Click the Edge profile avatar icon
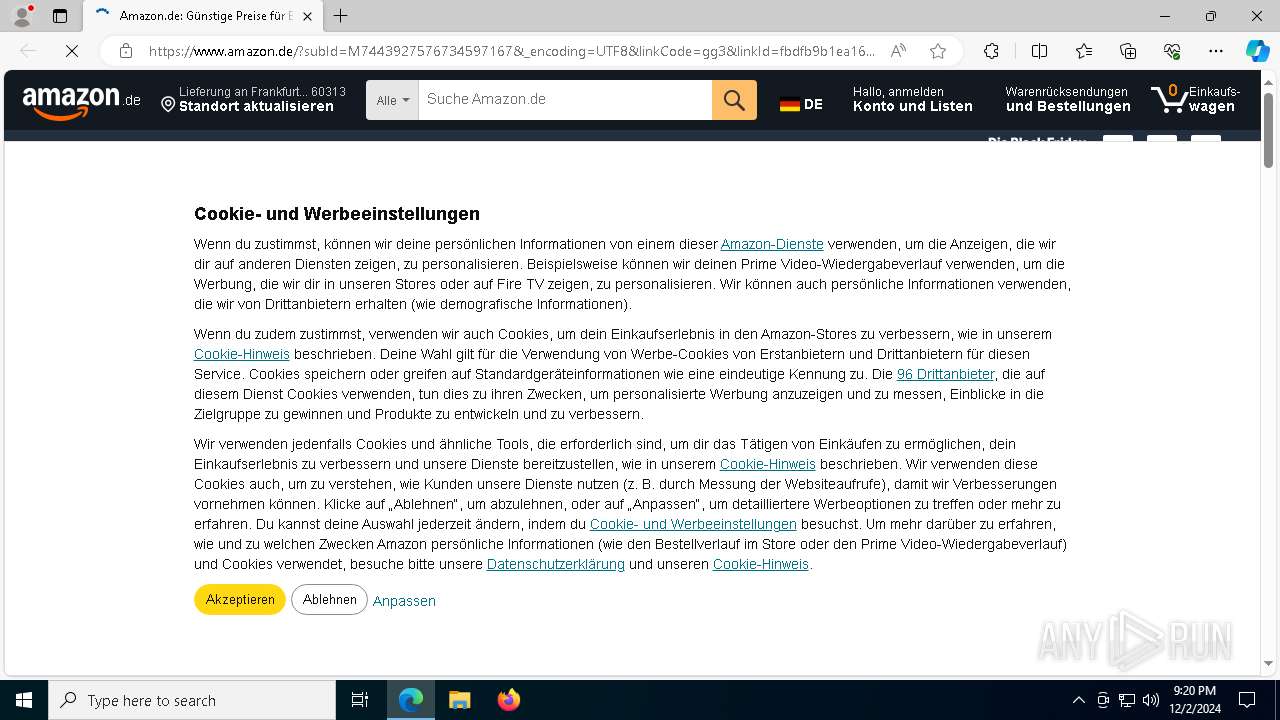 click(x=21, y=16)
